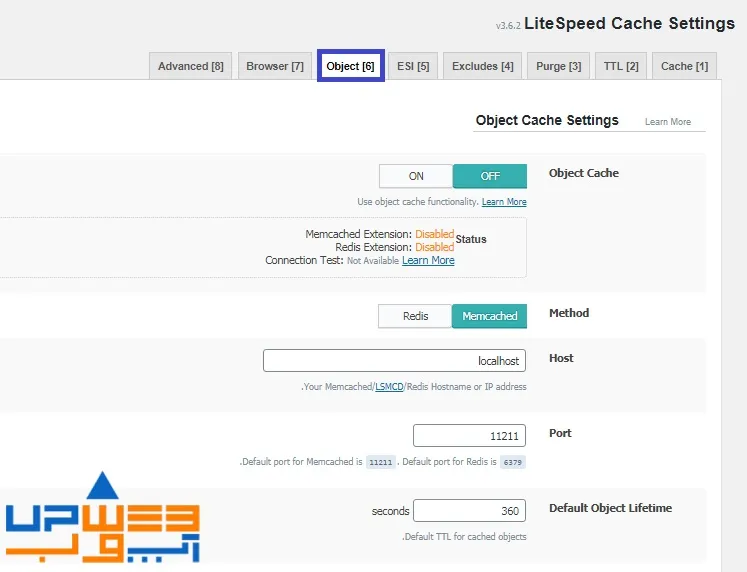
Task: Follow the LSMCD link
Action: coord(389,387)
